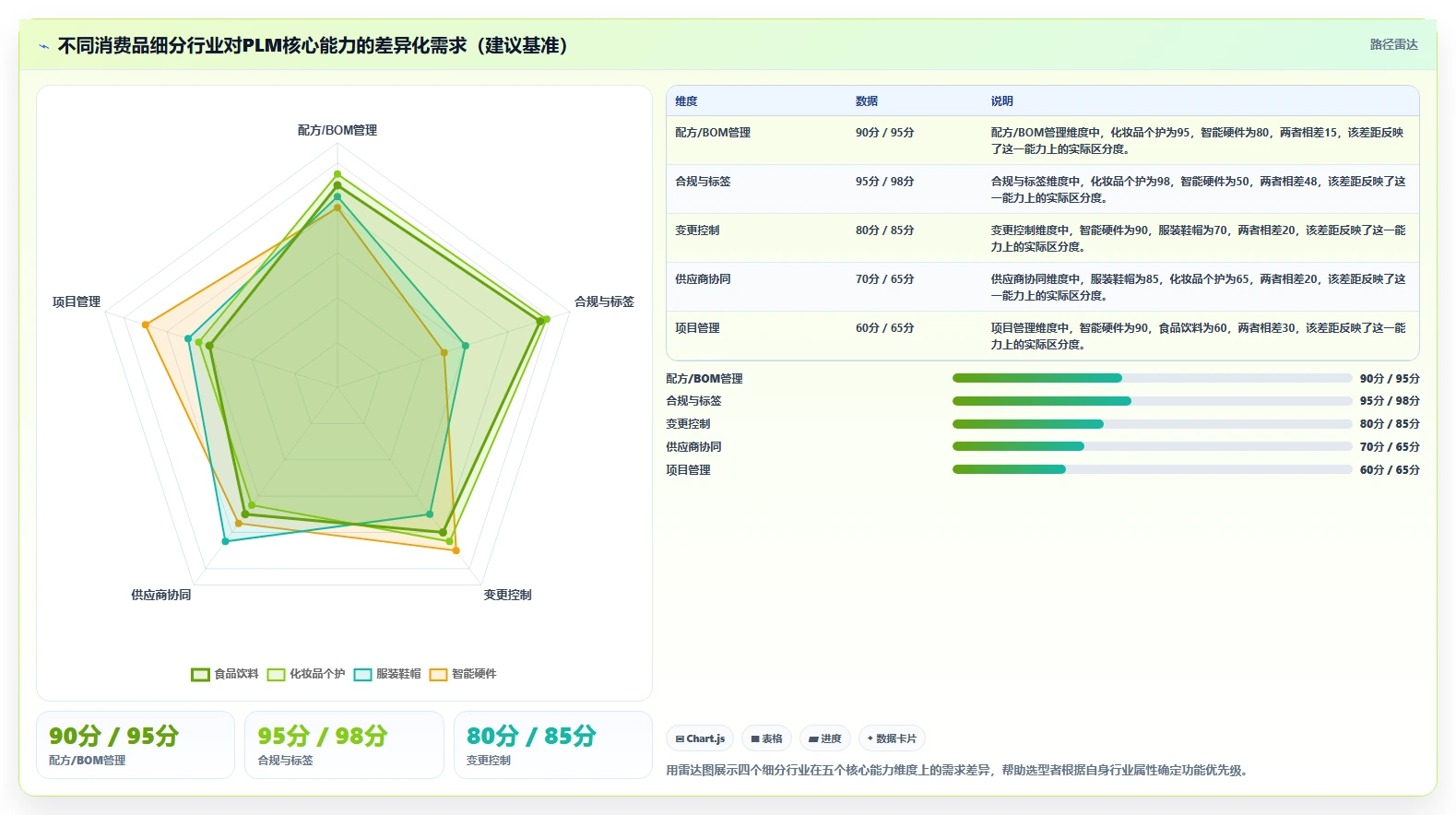Click the 智能硬件 data point on 项目管理 axis
This screenshot has width=1456, height=815.
pyautogui.click(x=145, y=325)
